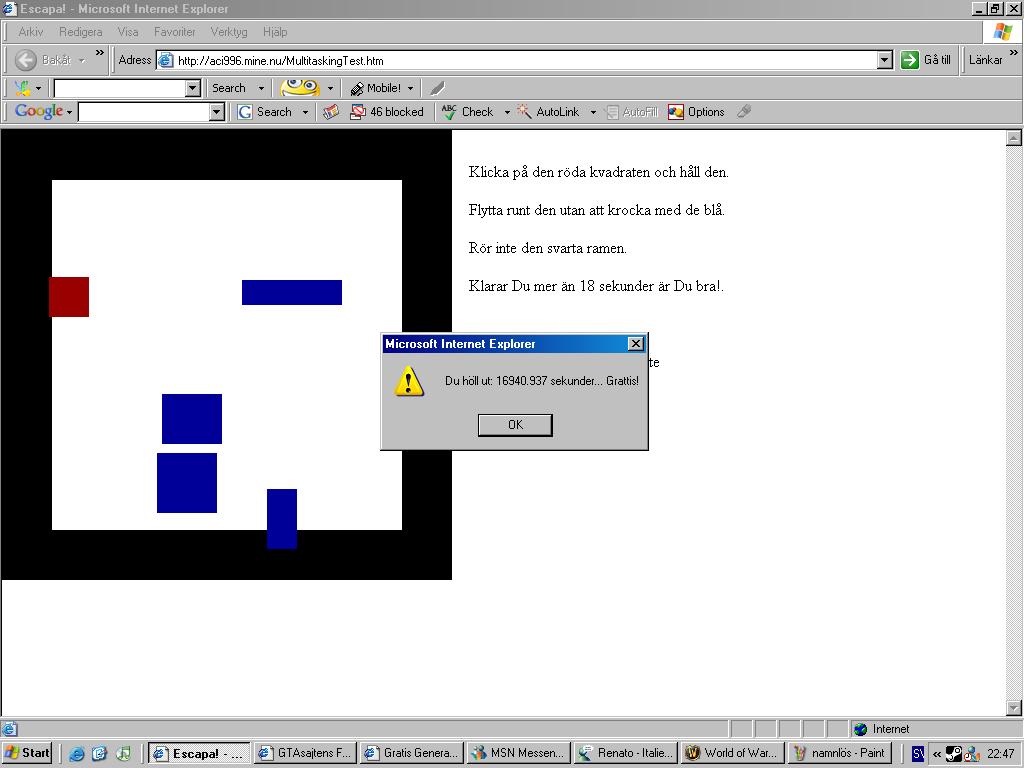Click the smiley face toolbar icon

point(300,88)
